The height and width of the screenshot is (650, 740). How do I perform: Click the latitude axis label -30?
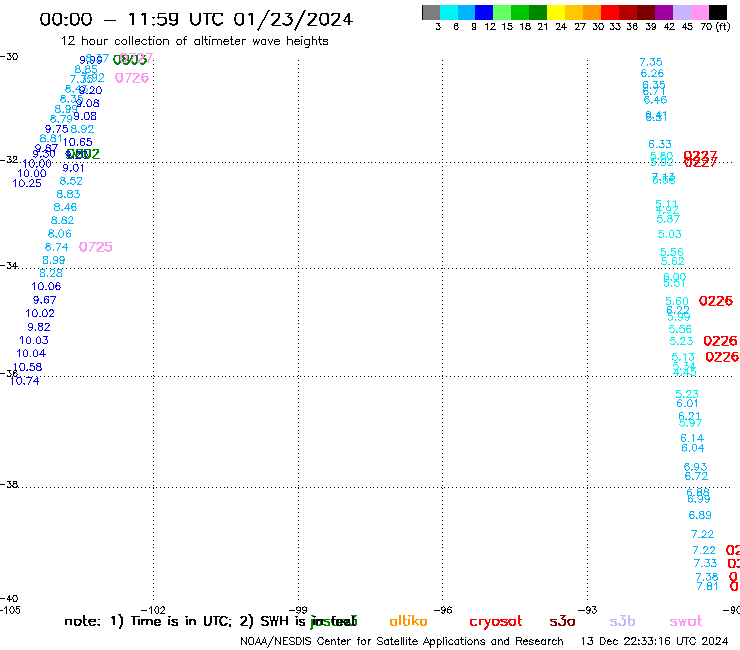tap(9, 57)
